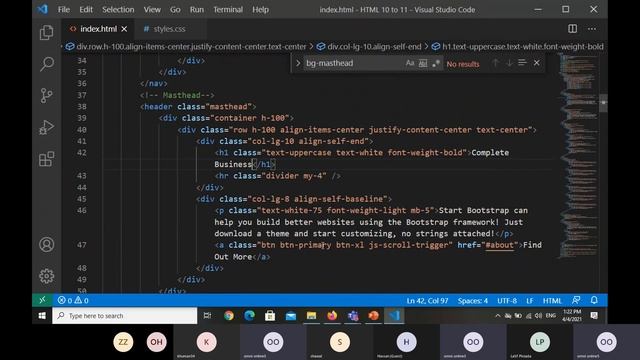Screen dimensions: 640x360
Task: Click the Windows taskbar search box
Action: pyautogui.click(x=124, y=316)
